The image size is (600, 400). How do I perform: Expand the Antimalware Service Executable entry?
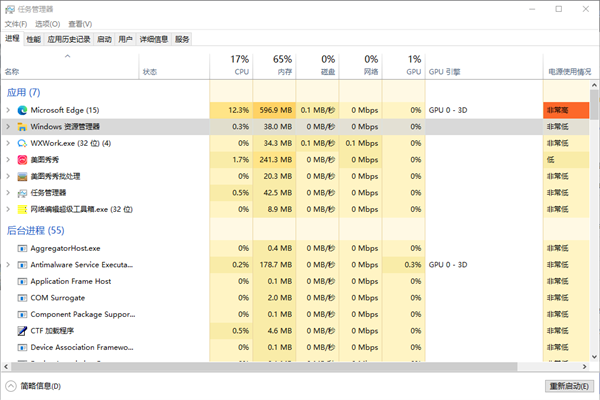pyautogui.click(x=8, y=264)
